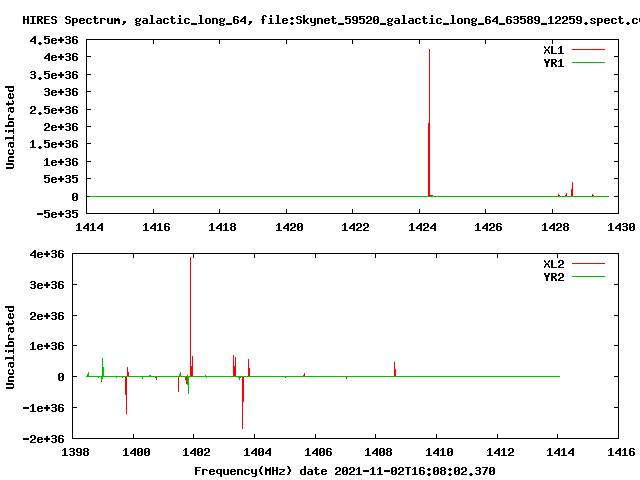This screenshot has height=480, width=640.
Task: Click the 1430 x-axis tick label
Action: pyautogui.click(x=621, y=227)
